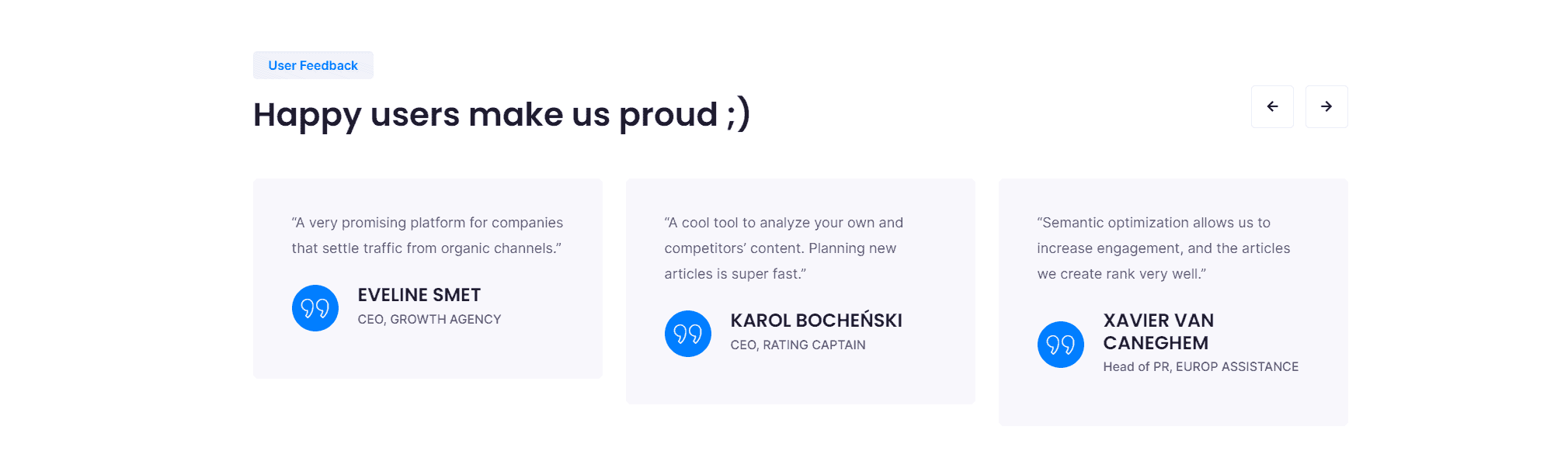Click the XAVIER VAN CANEGHEM name
This screenshot has height=468, width=1568.
[1159, 331]
